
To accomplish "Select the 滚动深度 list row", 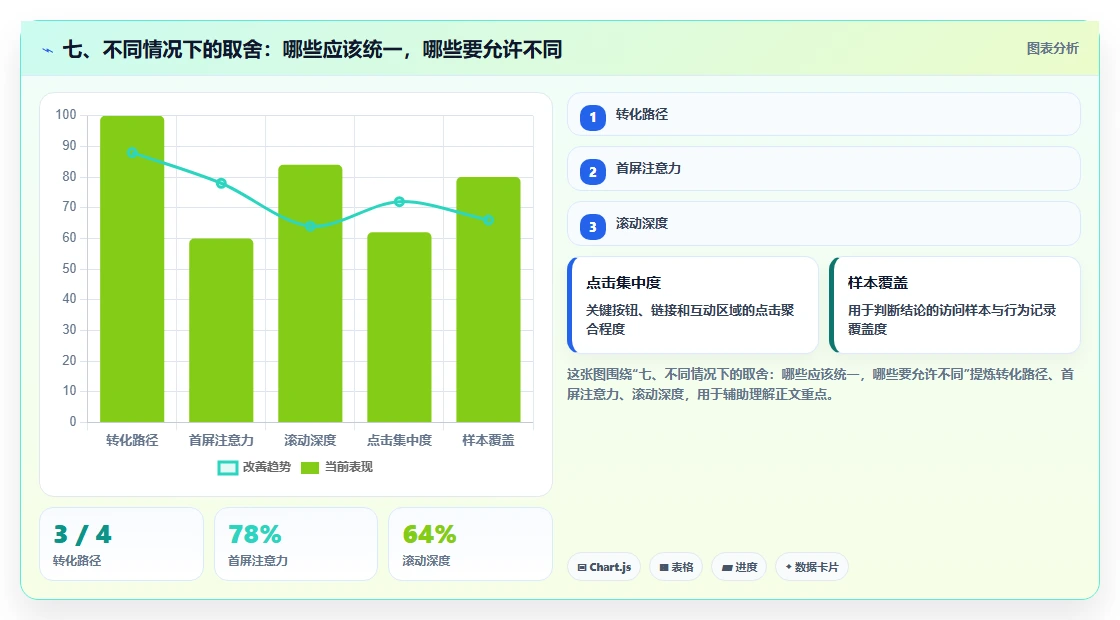I will pyautogui.click(x=823, y=224).
